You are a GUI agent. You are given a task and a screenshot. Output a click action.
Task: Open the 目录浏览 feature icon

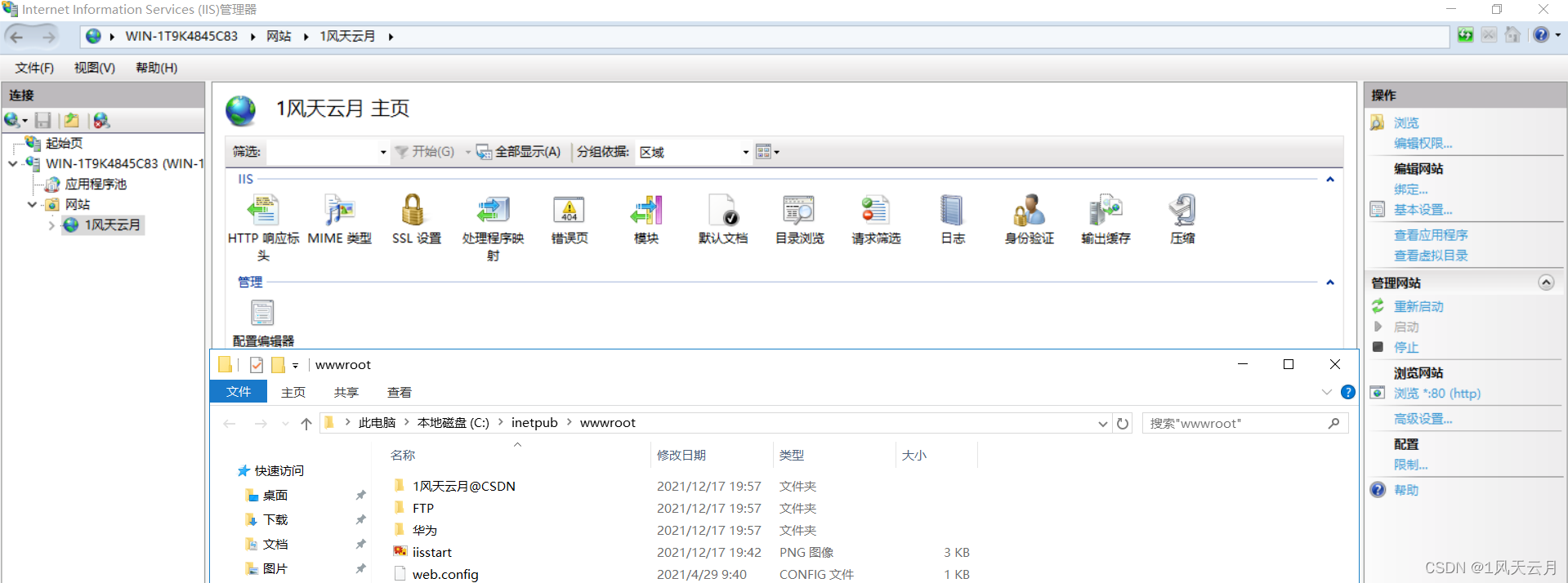tap(799, 211)
